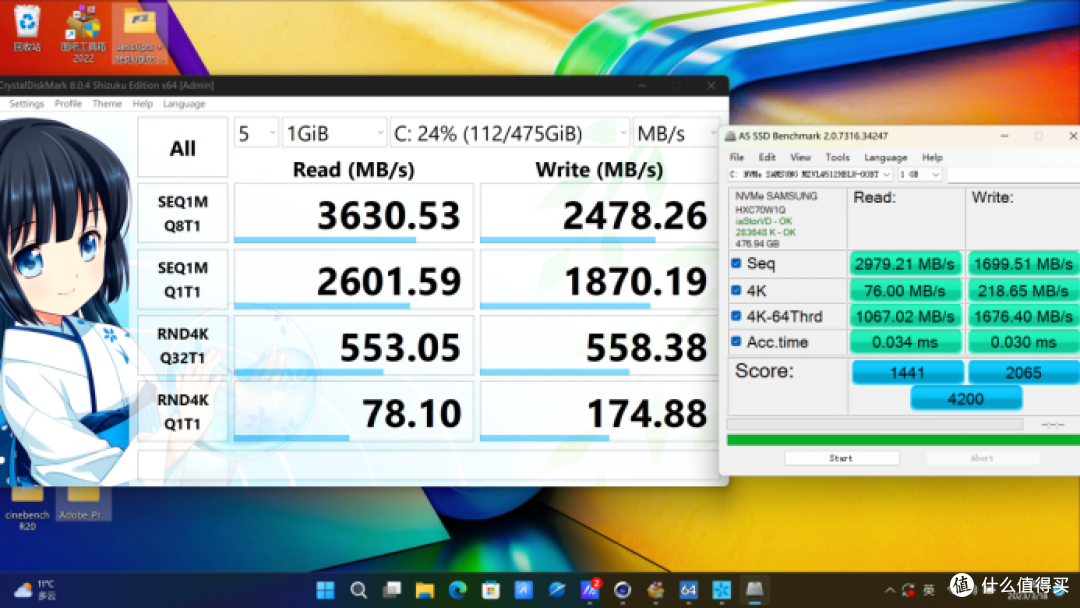
Task: Run the SEQ1M Q8T1 test
Action: pos(183,213)
